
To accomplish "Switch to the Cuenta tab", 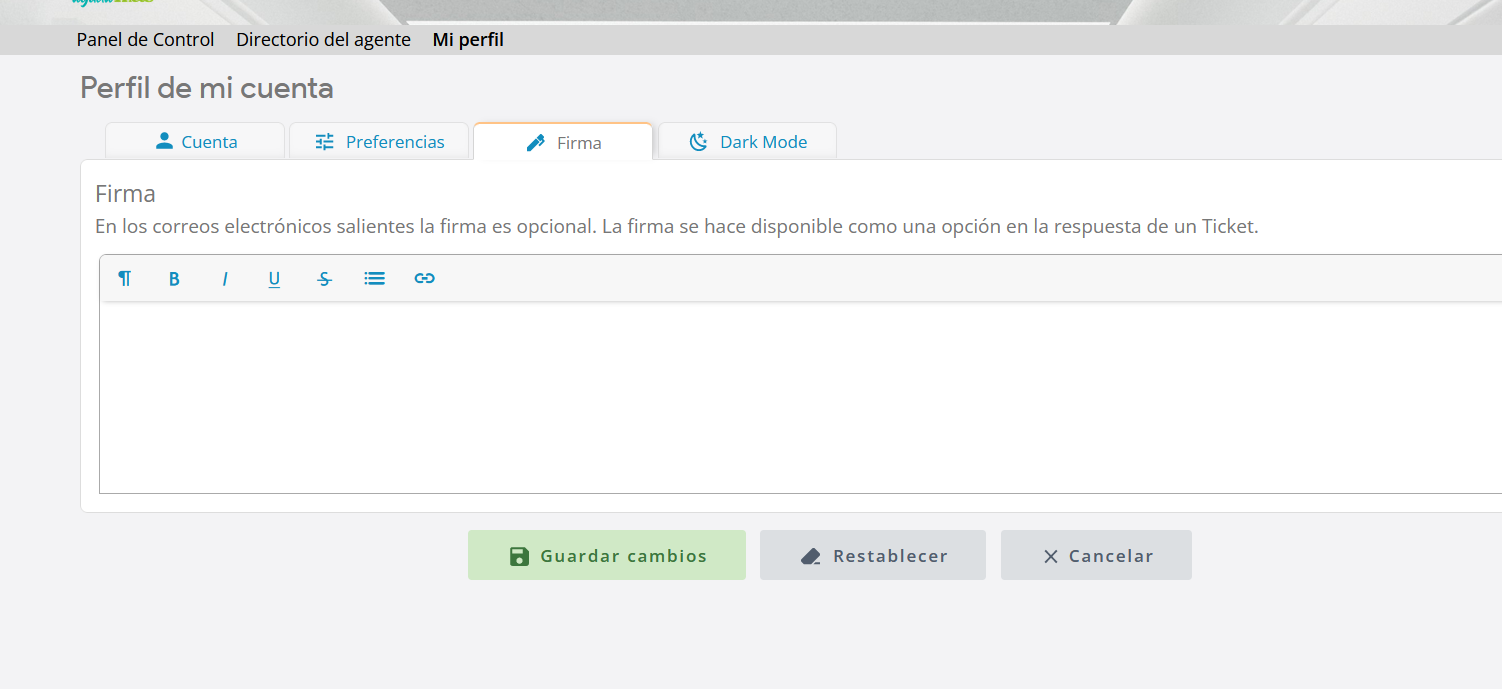I will pyautogui.click(x=196, y=142).
